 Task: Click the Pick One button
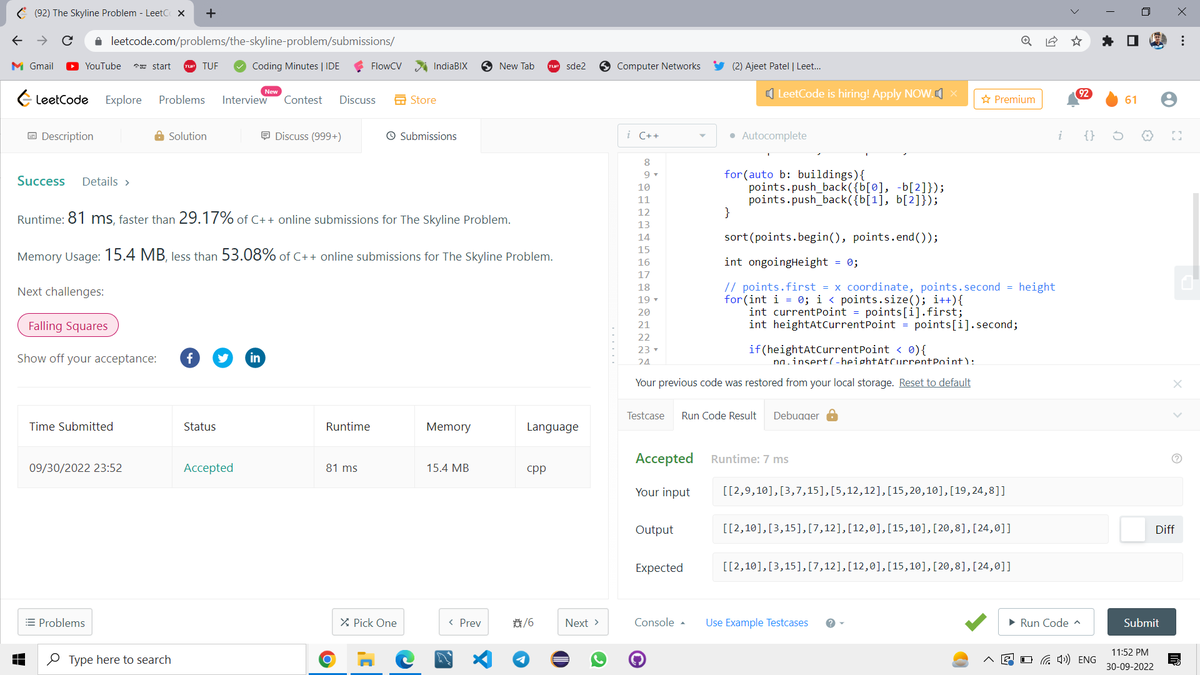click(368, 622)
